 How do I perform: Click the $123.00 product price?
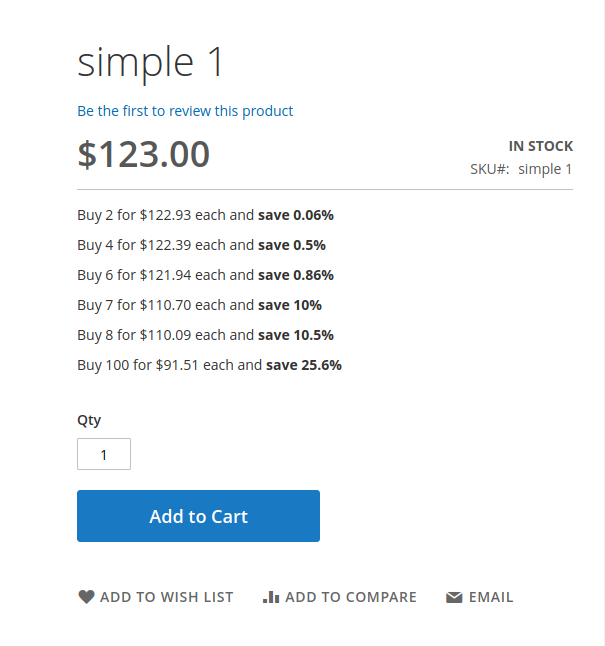tap(143, 154)
